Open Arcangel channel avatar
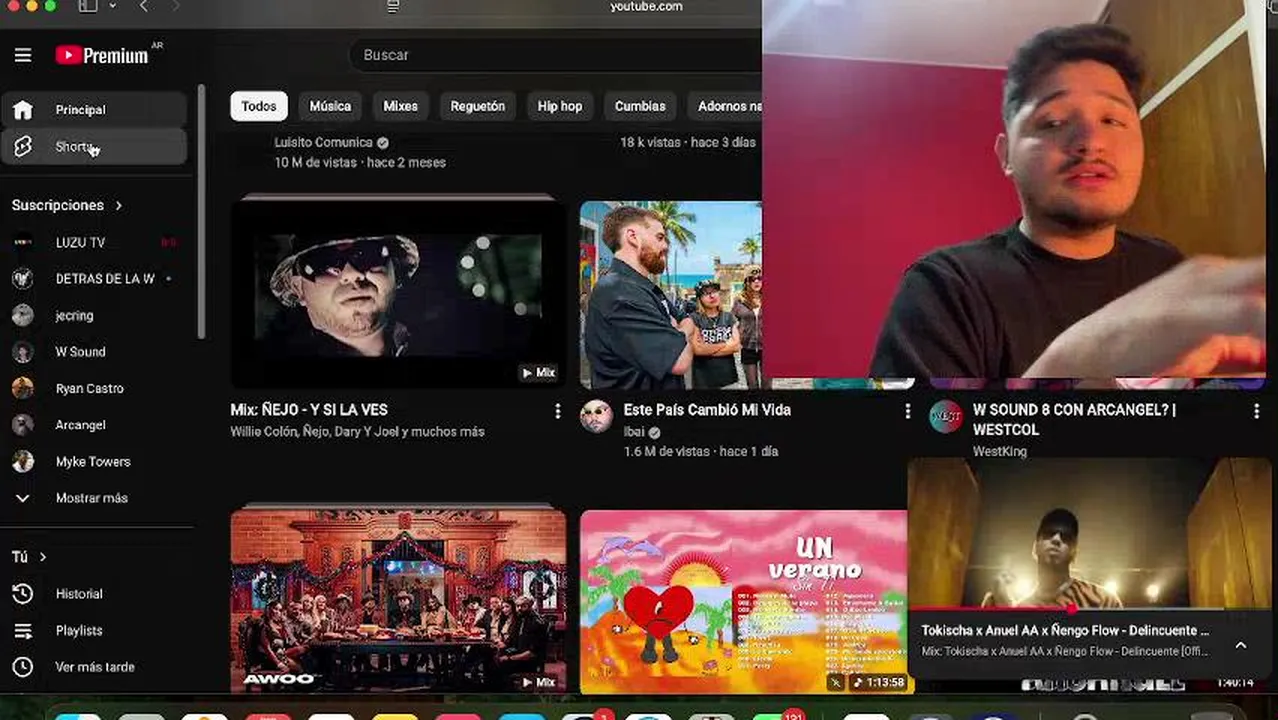The image size is (1278, 720). pos(22,425)
